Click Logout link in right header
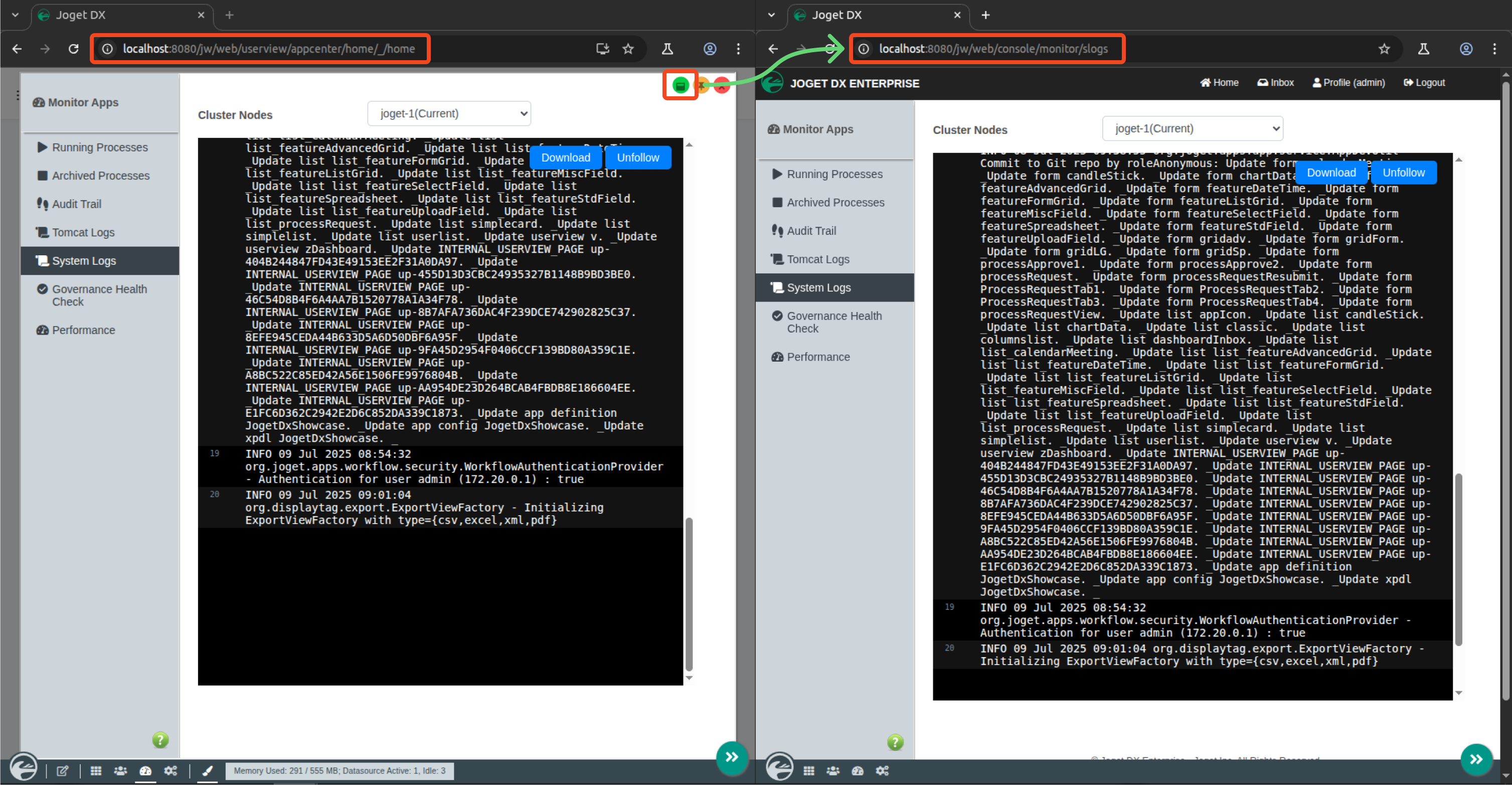Viewport: 1512px width, 785px height. pyautogui.click(x=1424, y=83)
